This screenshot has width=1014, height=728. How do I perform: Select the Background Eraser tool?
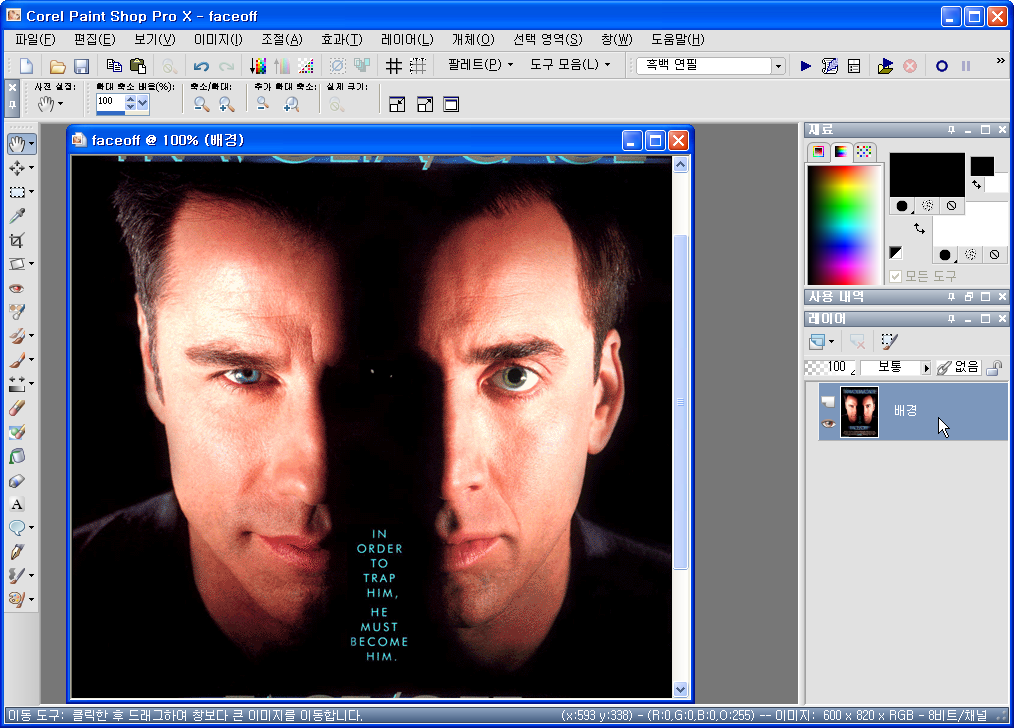pyautogui.click(x=17, y=432)
